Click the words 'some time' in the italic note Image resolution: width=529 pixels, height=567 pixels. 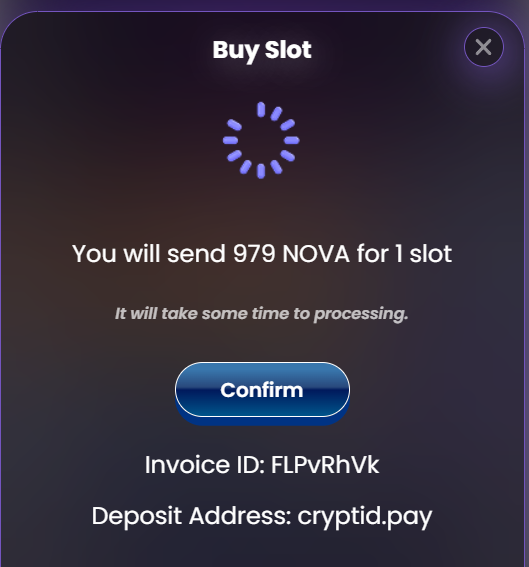[246, 314]
